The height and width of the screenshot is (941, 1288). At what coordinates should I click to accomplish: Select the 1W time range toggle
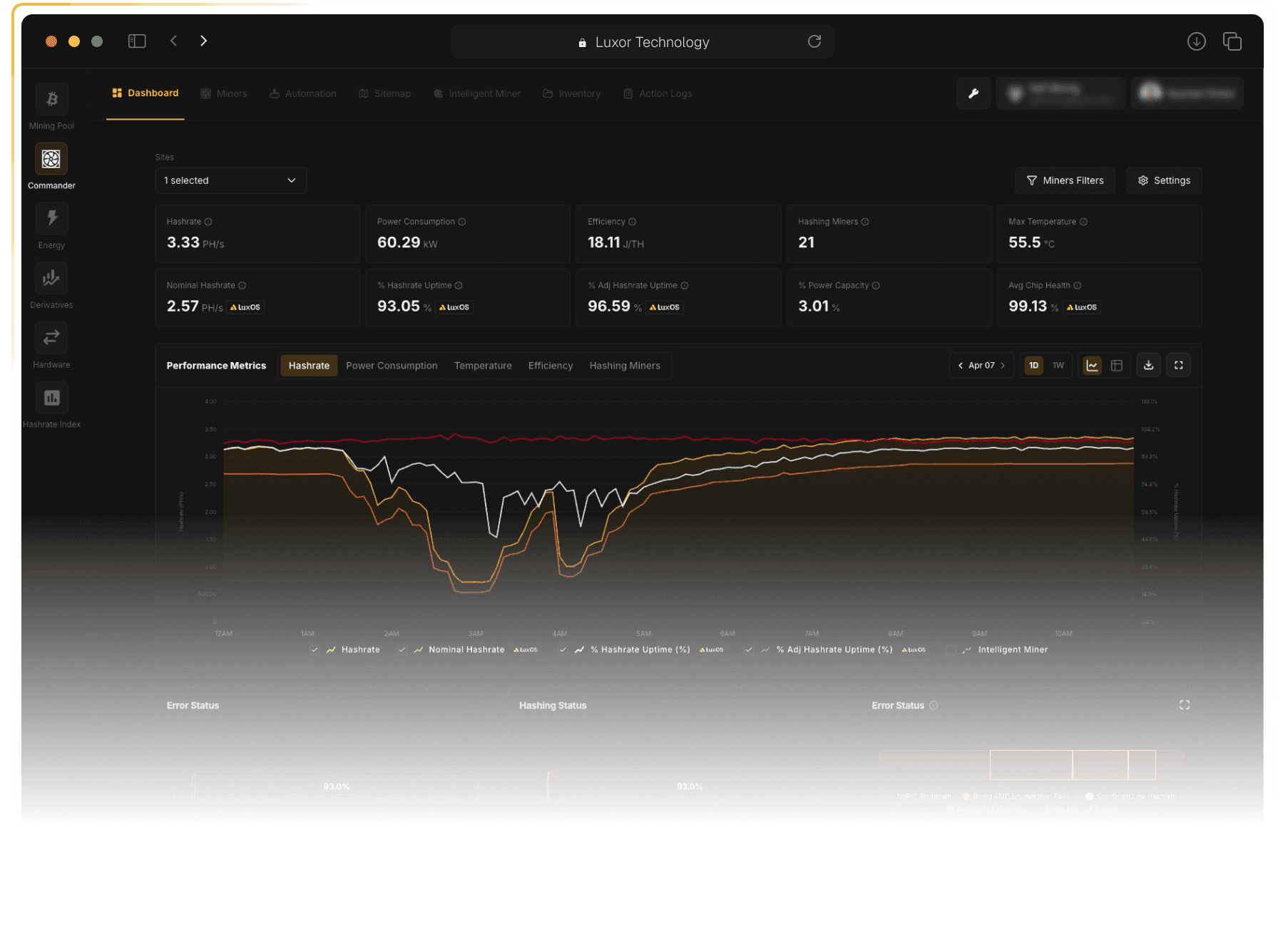(x=1058, y=366)
